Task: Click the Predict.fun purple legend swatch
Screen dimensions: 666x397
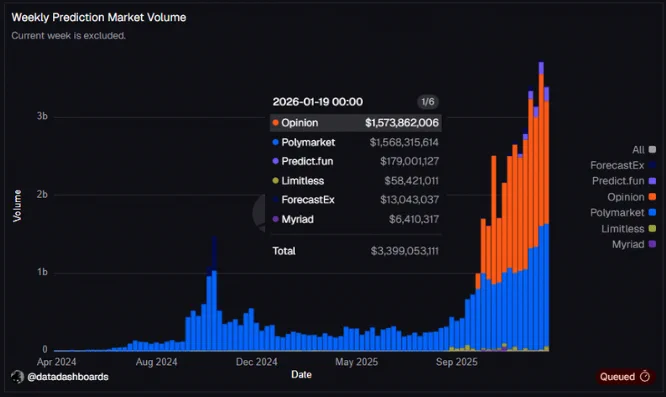Action: tap(652, 181)
